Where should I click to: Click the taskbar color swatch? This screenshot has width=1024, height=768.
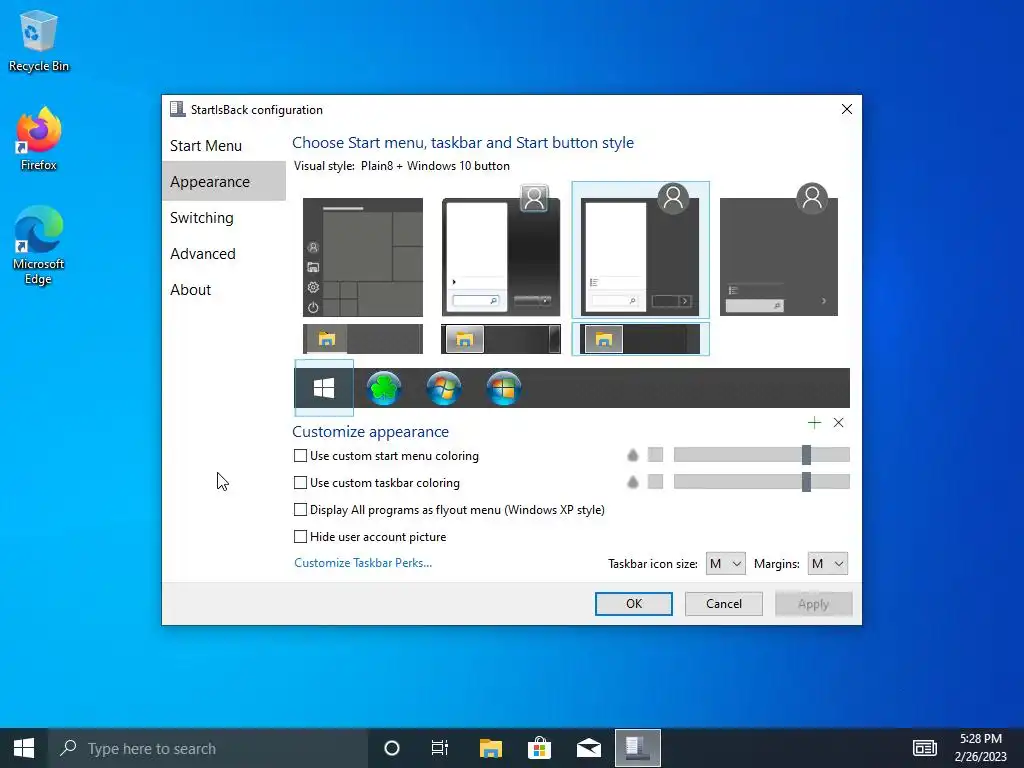coord(655,482)
